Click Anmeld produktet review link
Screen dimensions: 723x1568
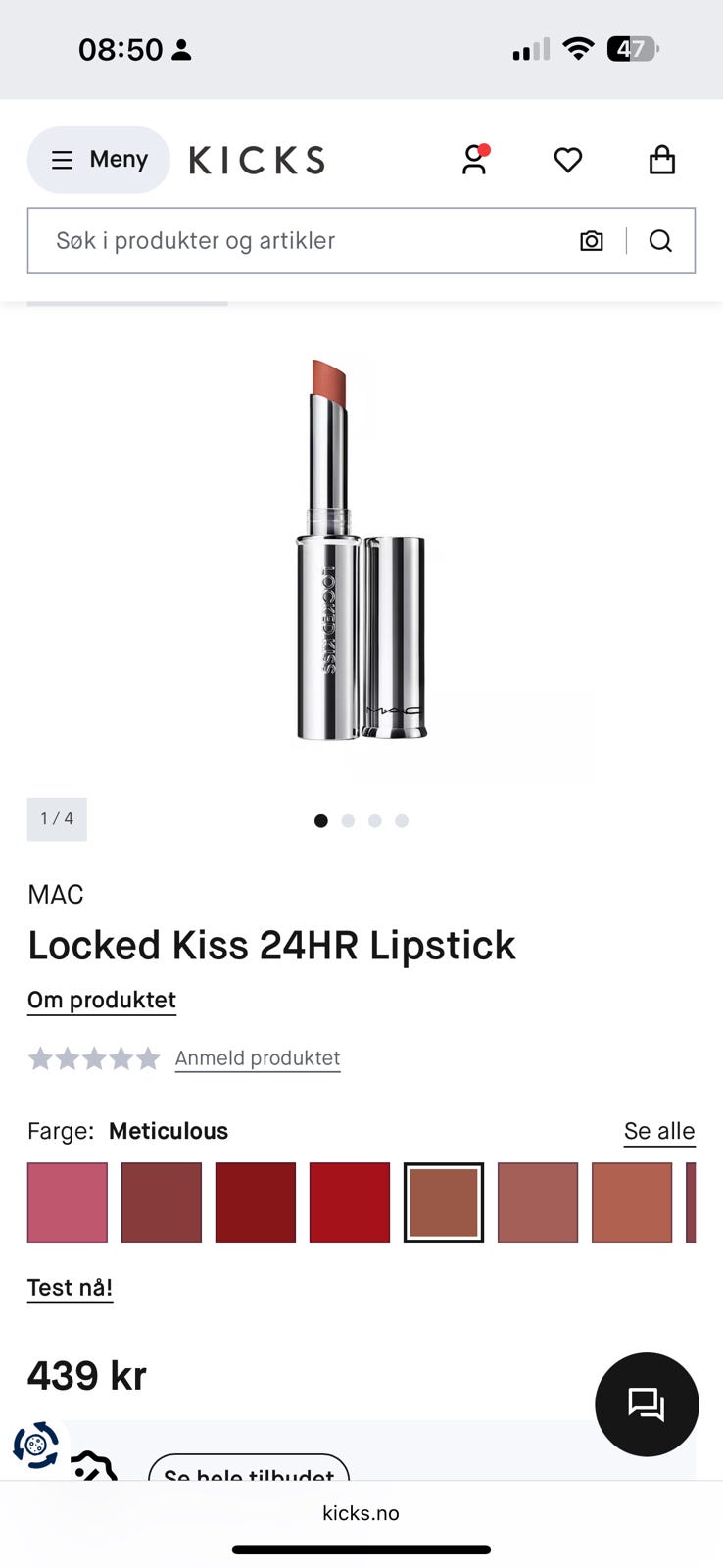click(x=258, y=1058)
